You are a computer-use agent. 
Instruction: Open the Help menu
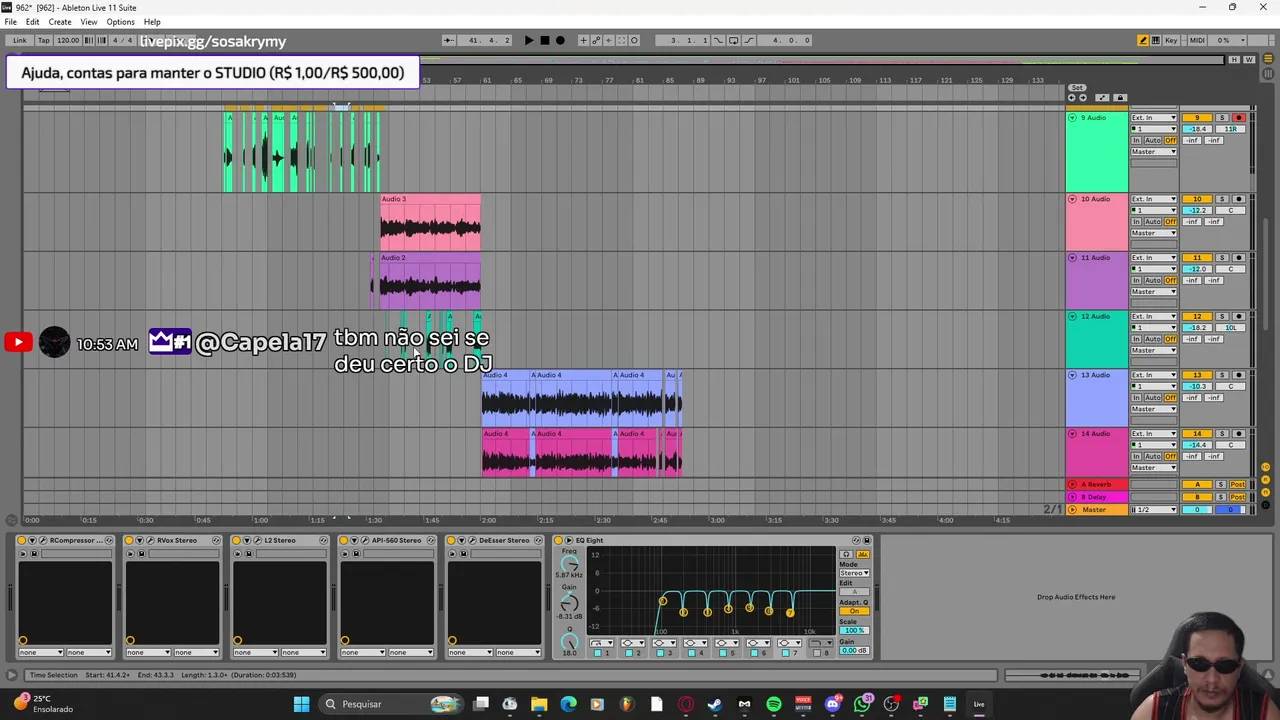pyautogui.click(x=152, y=22)
